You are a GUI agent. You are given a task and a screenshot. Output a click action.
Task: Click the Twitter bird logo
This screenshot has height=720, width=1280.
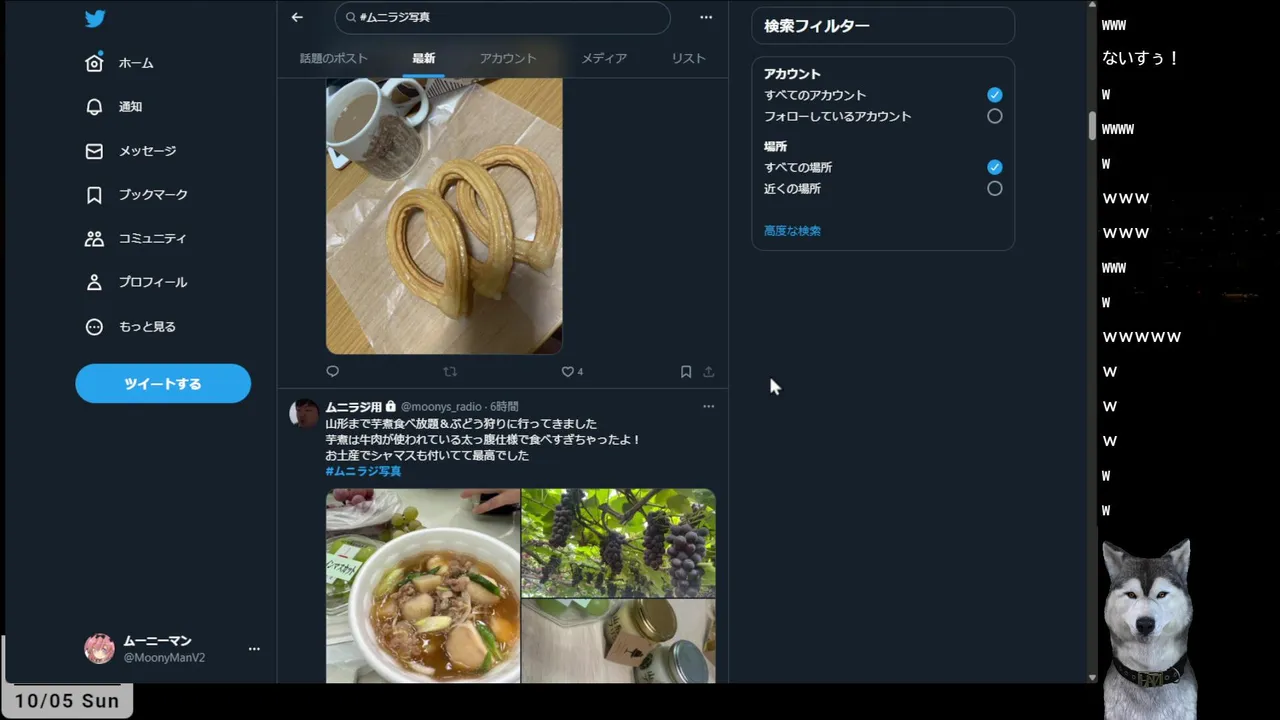(95, 19)
